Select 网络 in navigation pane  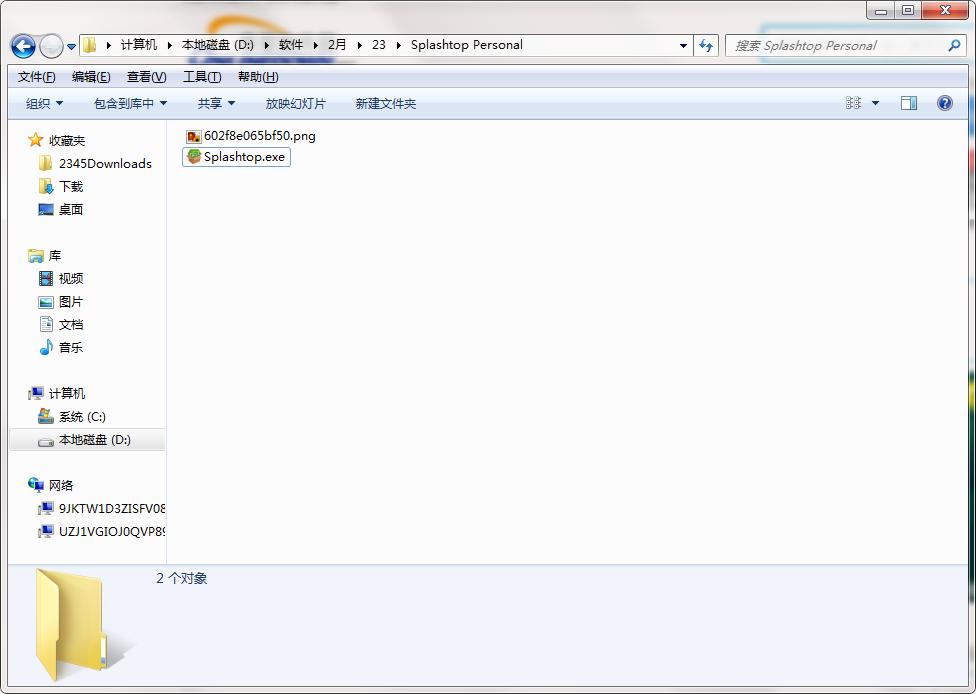point(61,485)
